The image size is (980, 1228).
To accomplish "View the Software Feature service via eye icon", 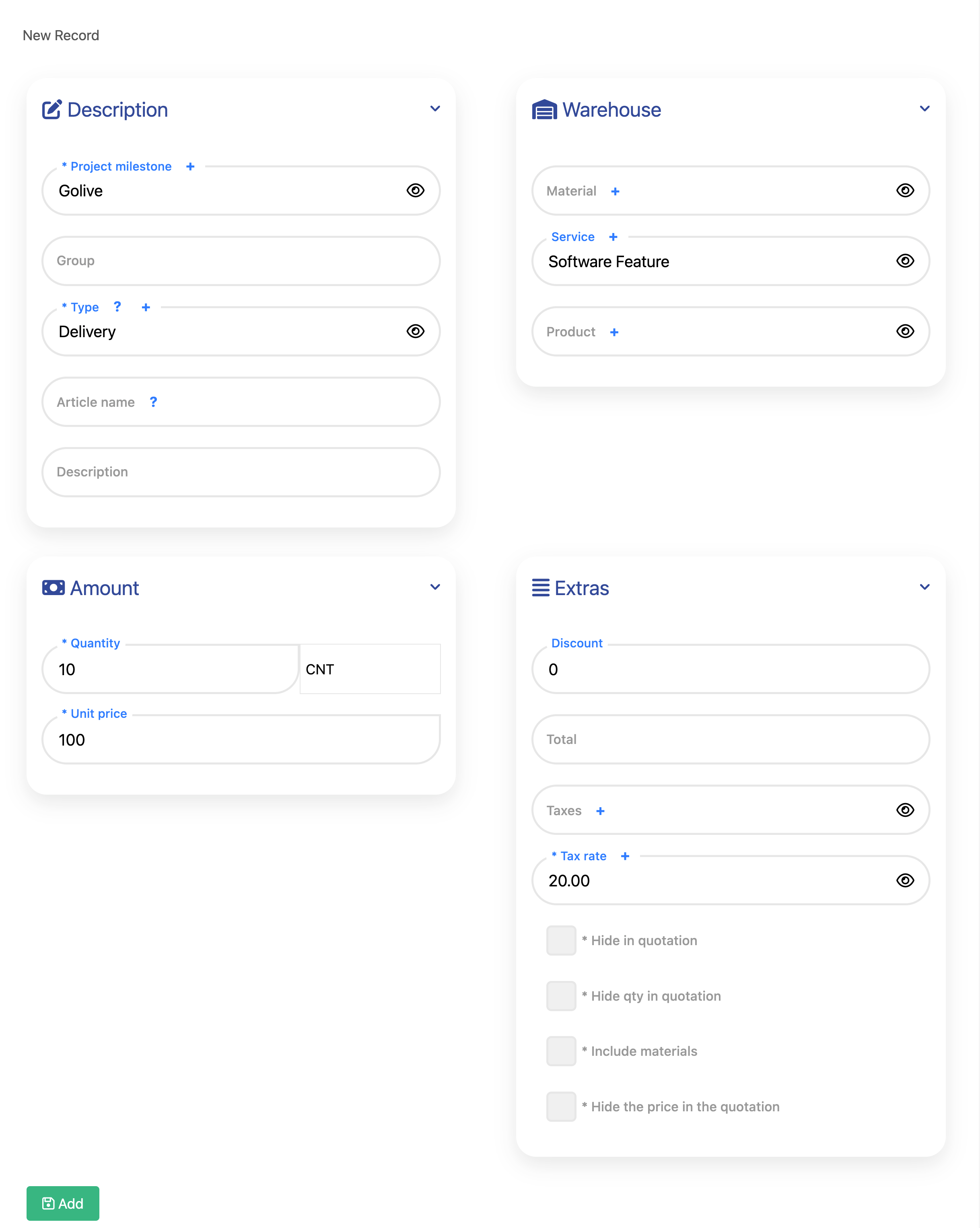I will [905, 261].
